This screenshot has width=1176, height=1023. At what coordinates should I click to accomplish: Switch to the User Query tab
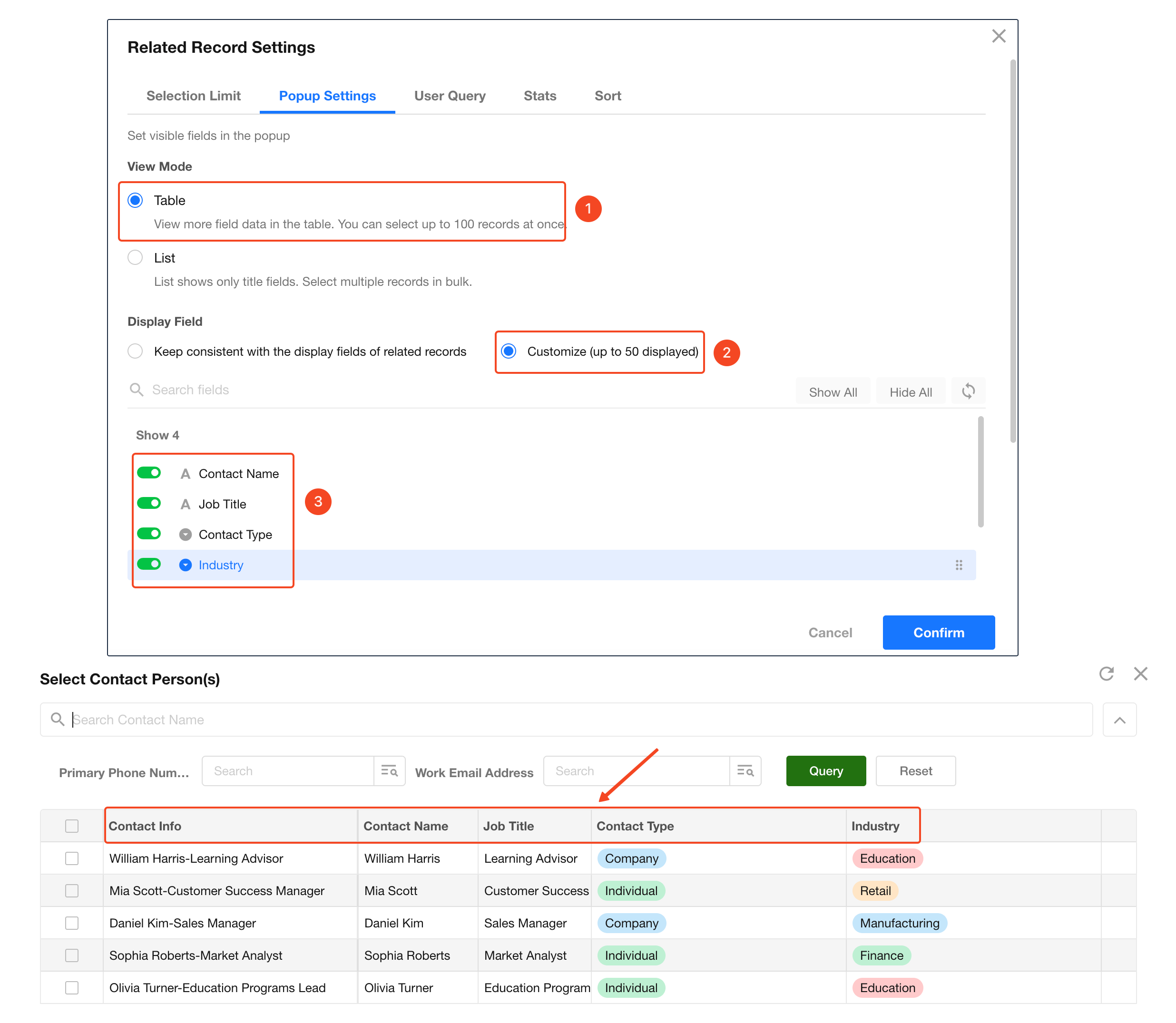[x=450, y=96]
